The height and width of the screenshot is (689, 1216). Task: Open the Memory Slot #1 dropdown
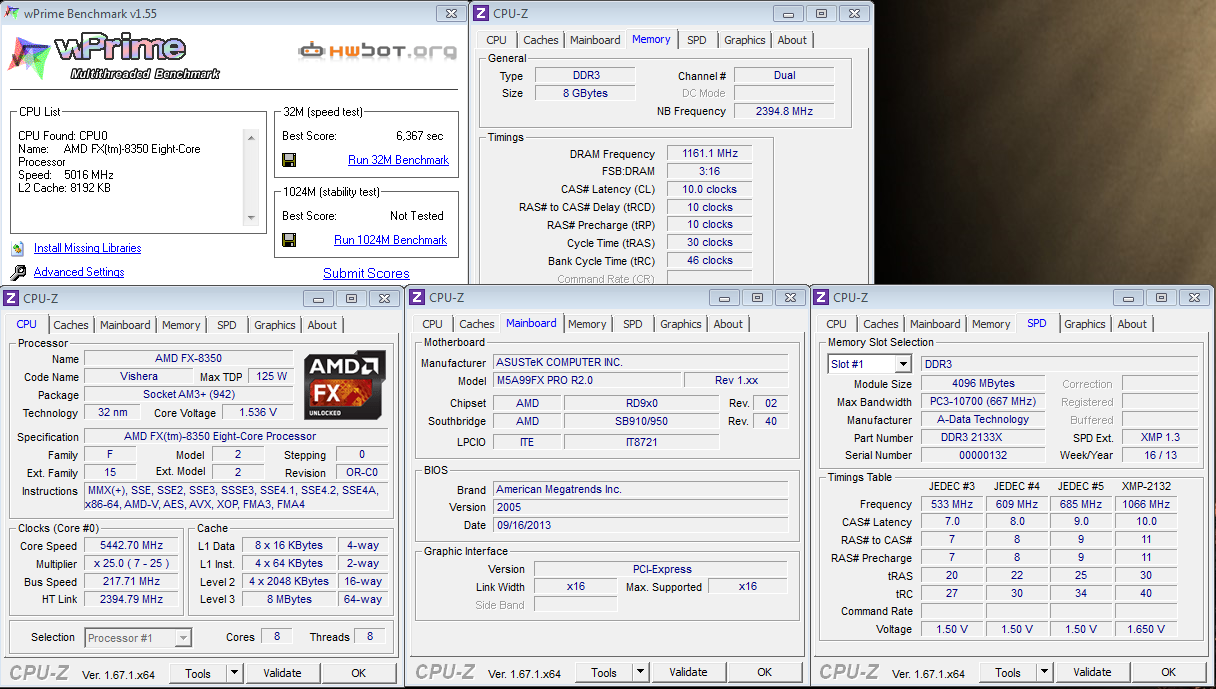tap(903, 364)
